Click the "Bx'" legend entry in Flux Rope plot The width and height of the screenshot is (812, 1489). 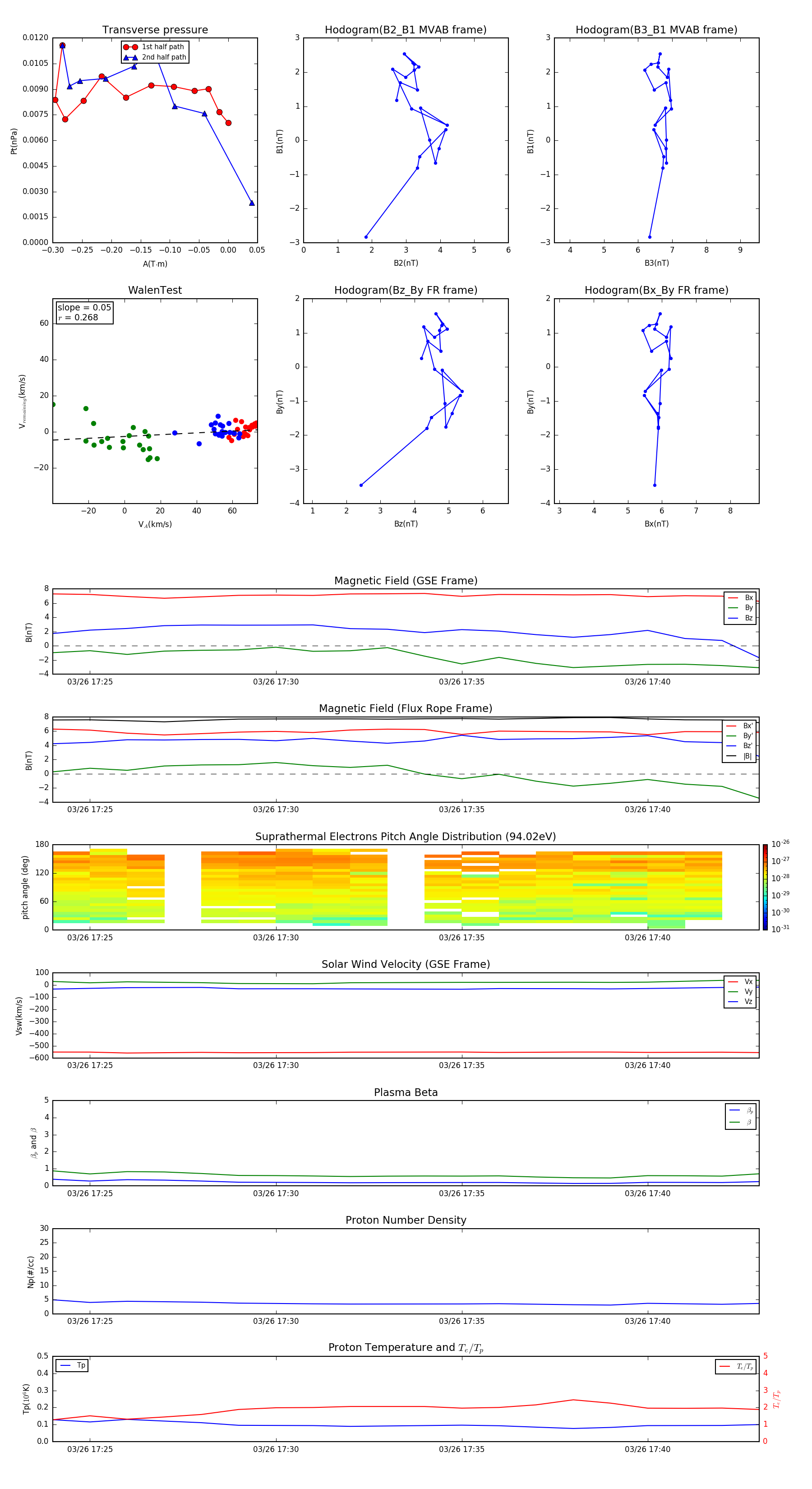(739, 726)
